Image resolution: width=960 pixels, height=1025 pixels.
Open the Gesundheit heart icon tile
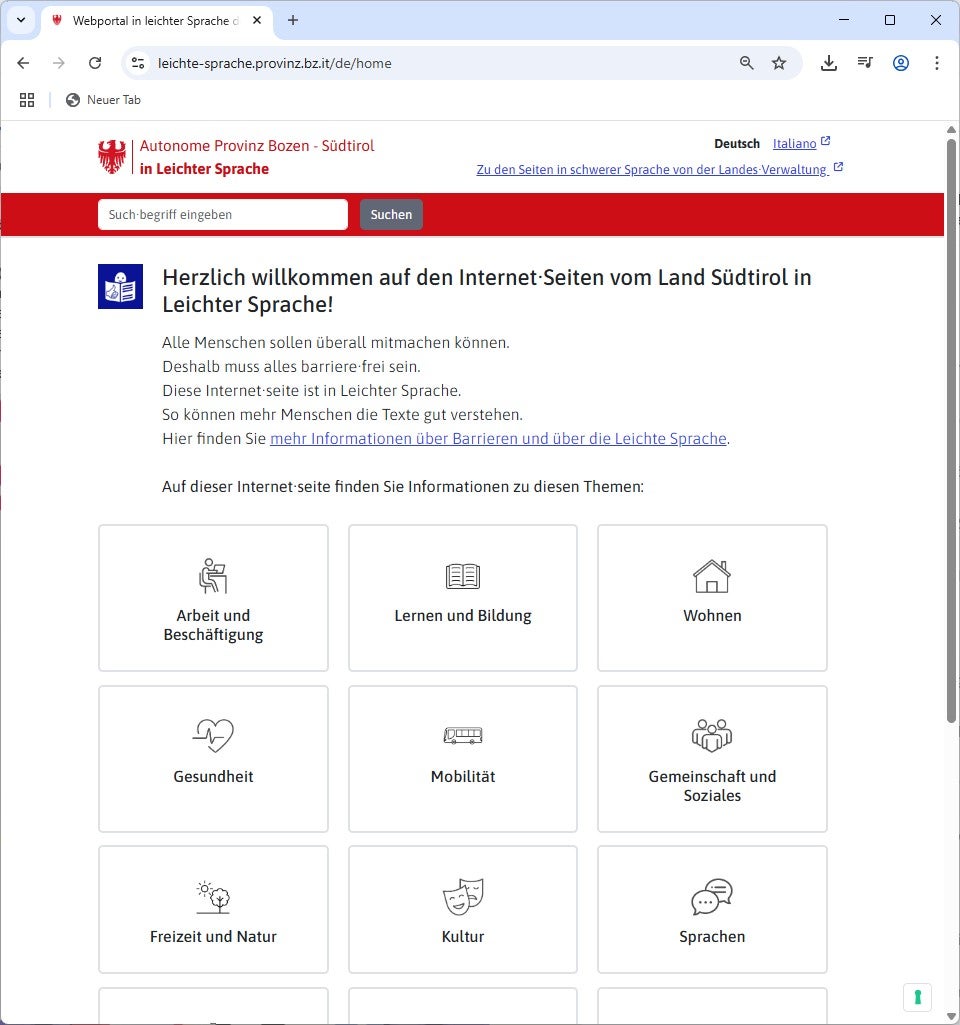pos(213,758)
